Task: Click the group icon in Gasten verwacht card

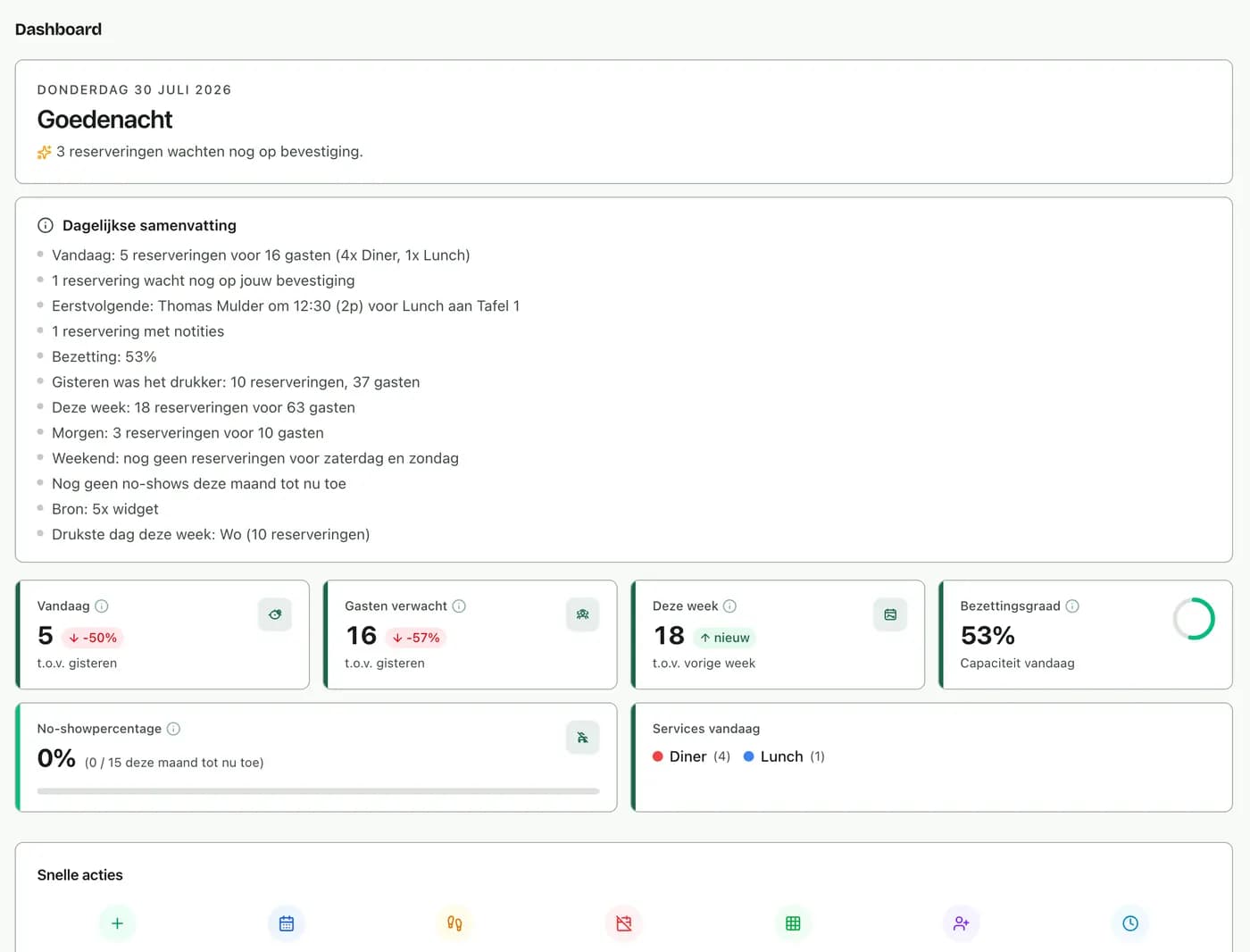Action: point(582,614)
